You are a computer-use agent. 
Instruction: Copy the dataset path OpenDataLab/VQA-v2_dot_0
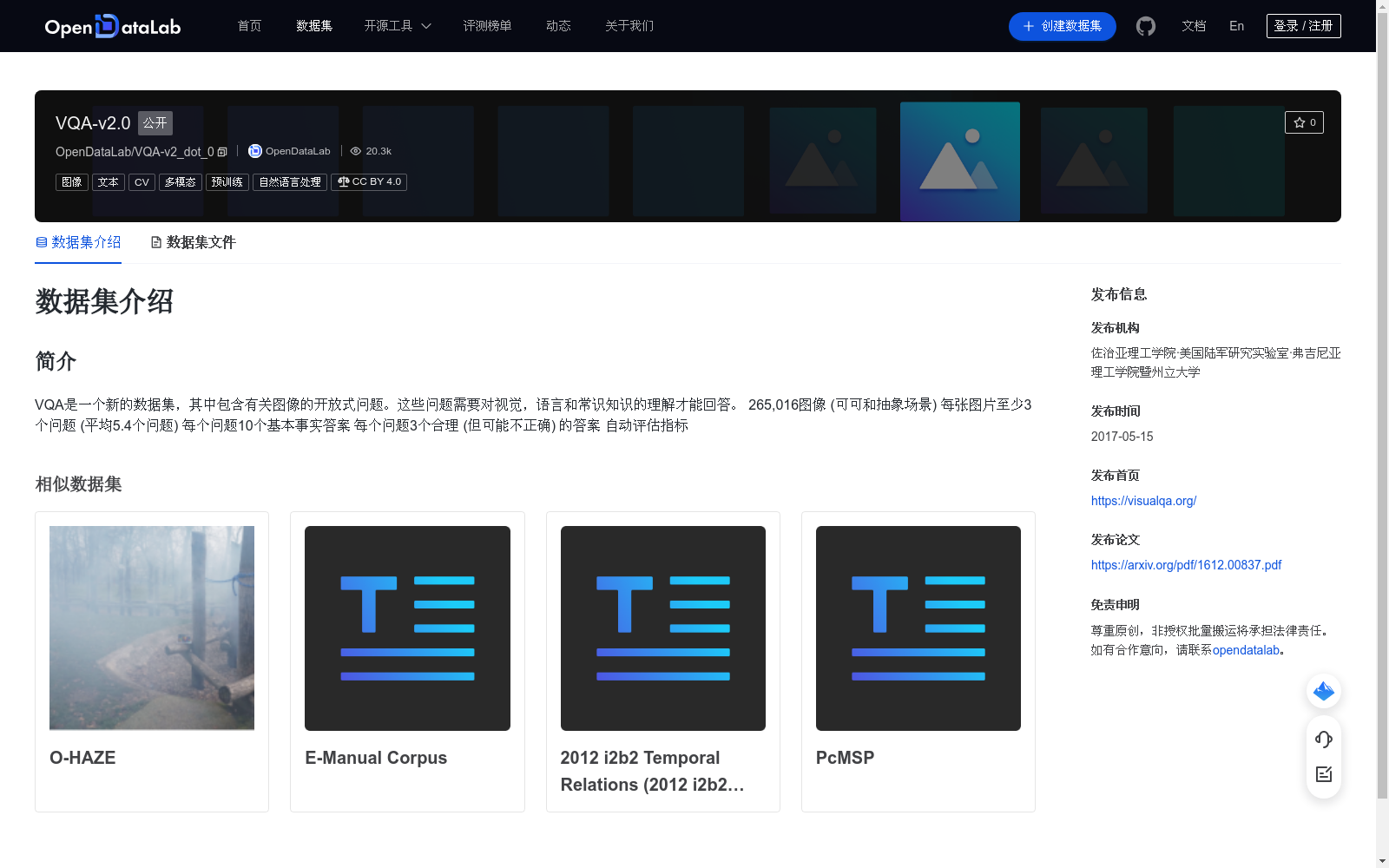[x=222, y=152]
